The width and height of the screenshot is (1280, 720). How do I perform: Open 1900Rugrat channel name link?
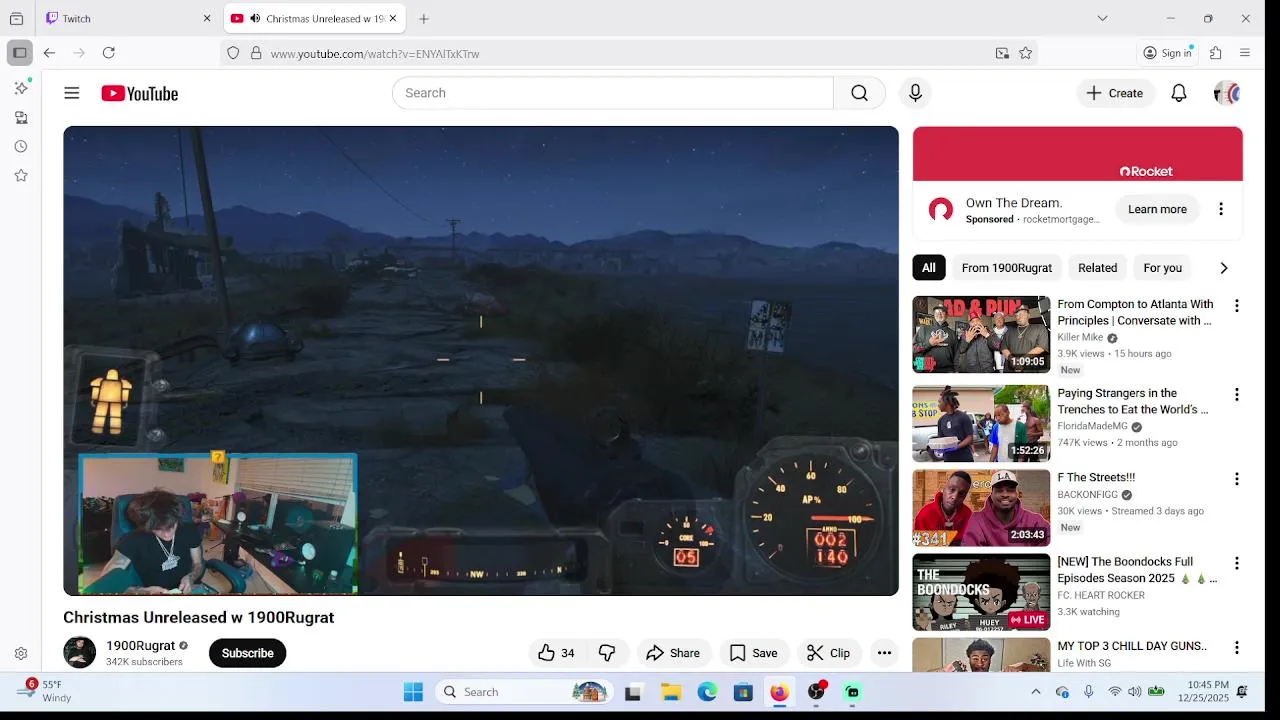[140, 645]
